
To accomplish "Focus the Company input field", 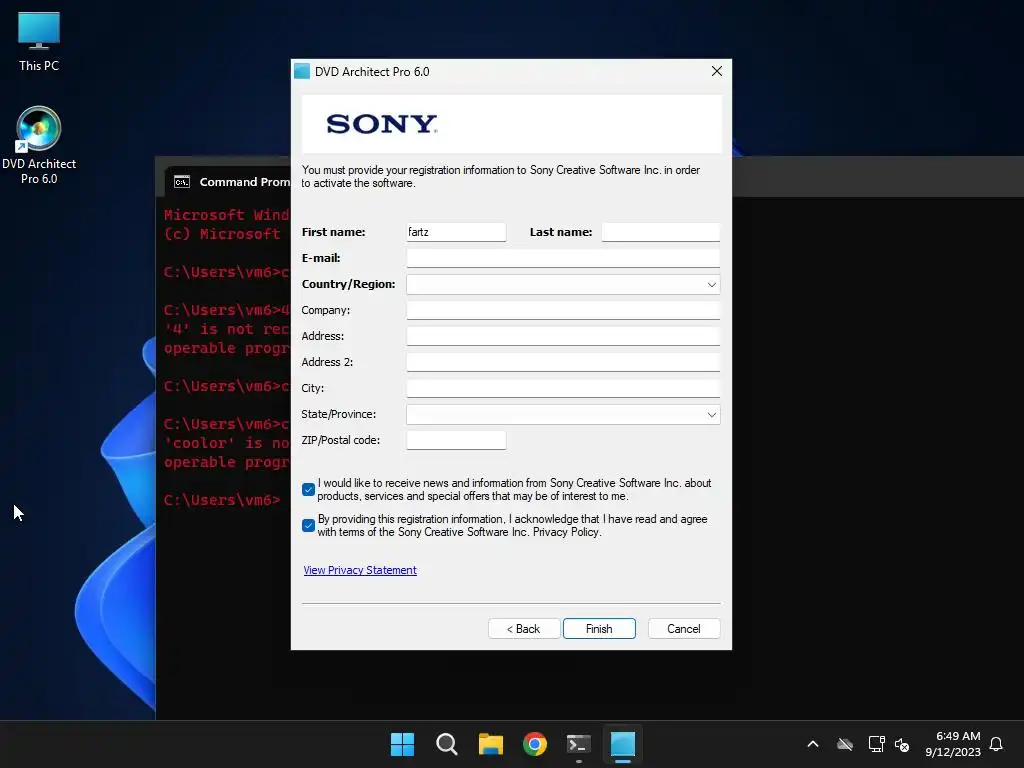I will 563,310.
